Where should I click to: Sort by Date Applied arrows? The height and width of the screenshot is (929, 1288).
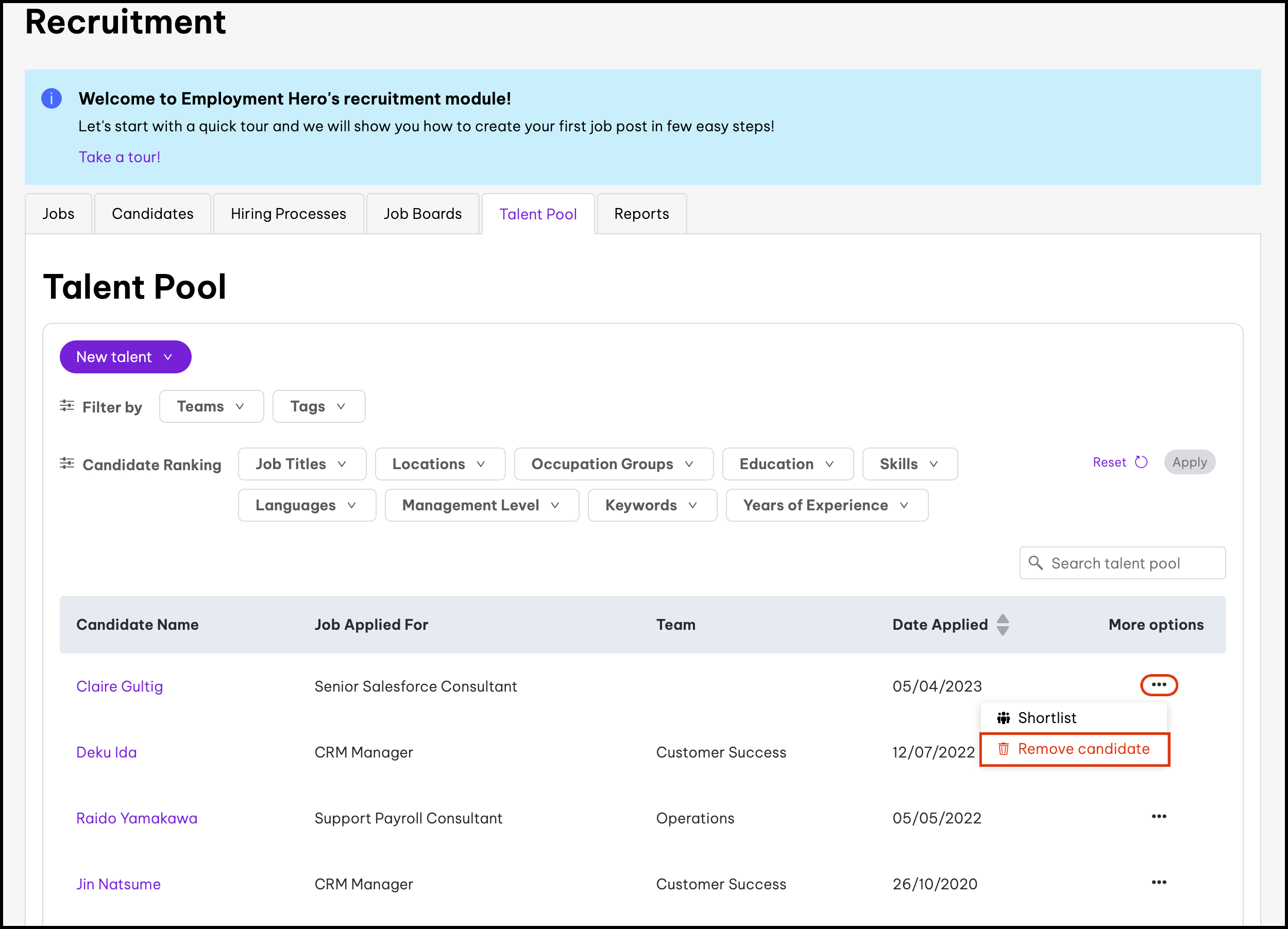pyautogui.click(x=1003, y=624)
